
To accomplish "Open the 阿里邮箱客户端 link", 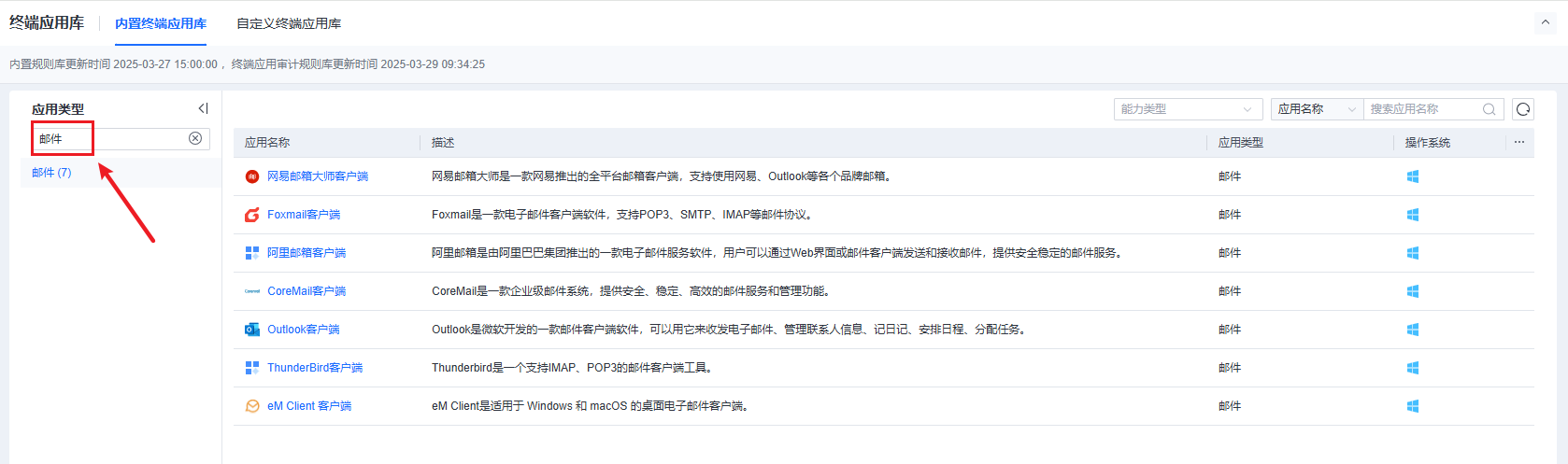I will coord(306,253).
